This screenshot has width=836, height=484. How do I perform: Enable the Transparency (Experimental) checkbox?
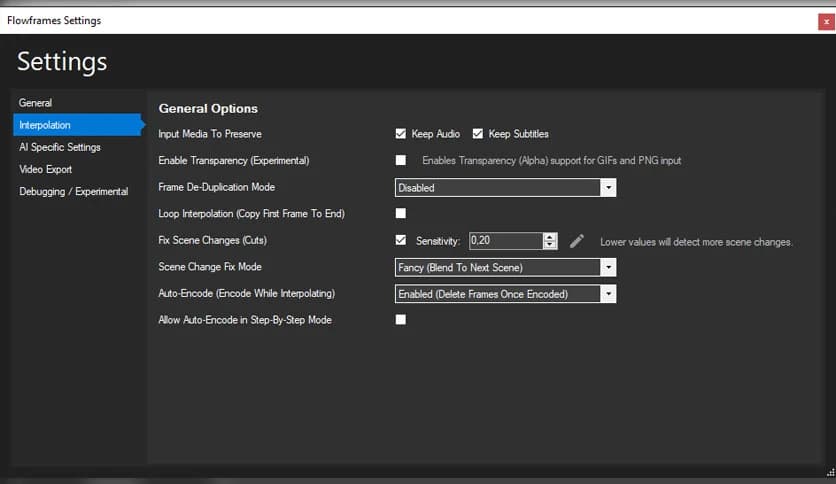[400, 160]
